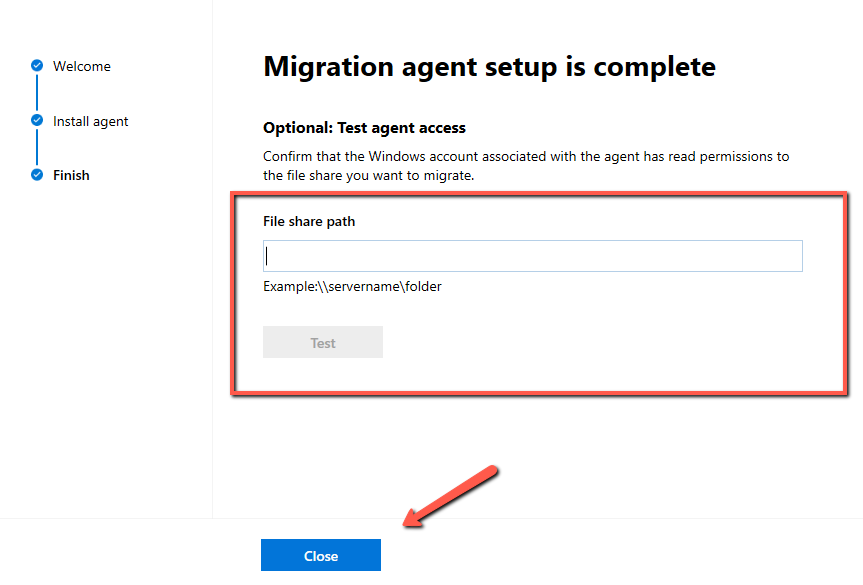Focus the File share path text box

532,256
